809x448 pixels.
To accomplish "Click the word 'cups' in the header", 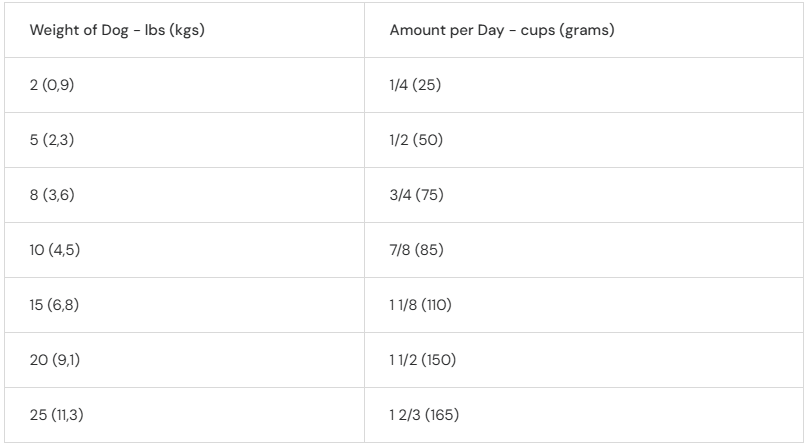I will pos(538,31).
